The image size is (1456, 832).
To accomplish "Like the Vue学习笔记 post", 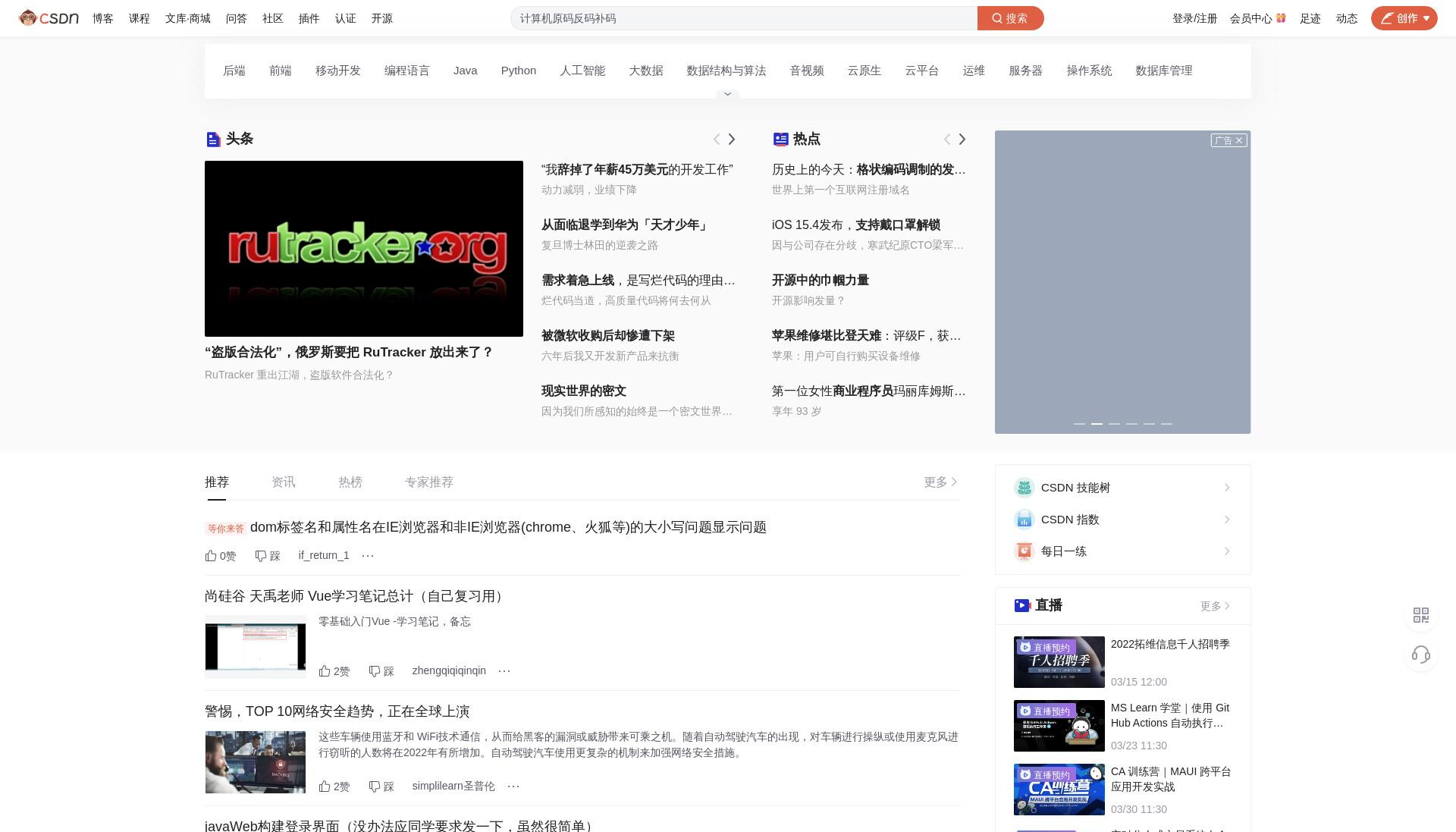I will 334,671.
